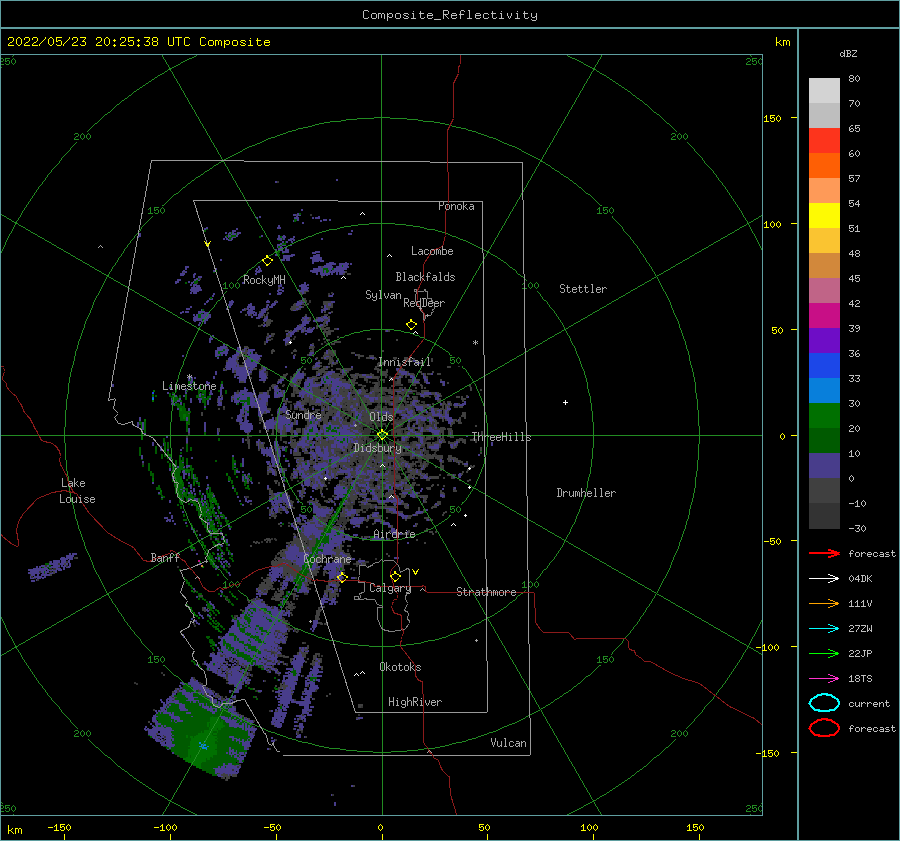Click the Olds city label
Image resolution: width=900 pixels, height=841 pixels.
[x=381, y=417]
